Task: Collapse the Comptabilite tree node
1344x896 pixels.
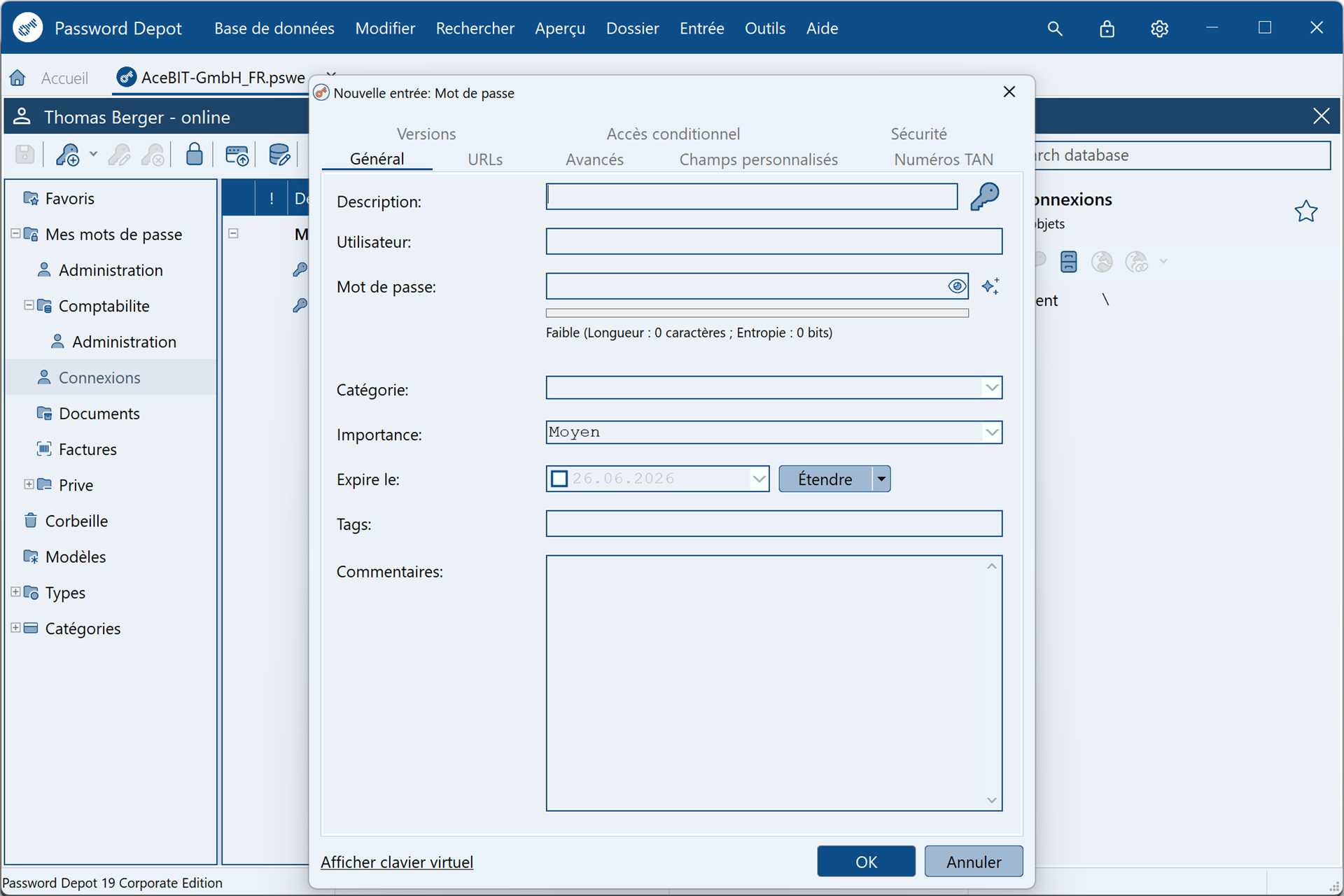Action: (x=29, y=305)
